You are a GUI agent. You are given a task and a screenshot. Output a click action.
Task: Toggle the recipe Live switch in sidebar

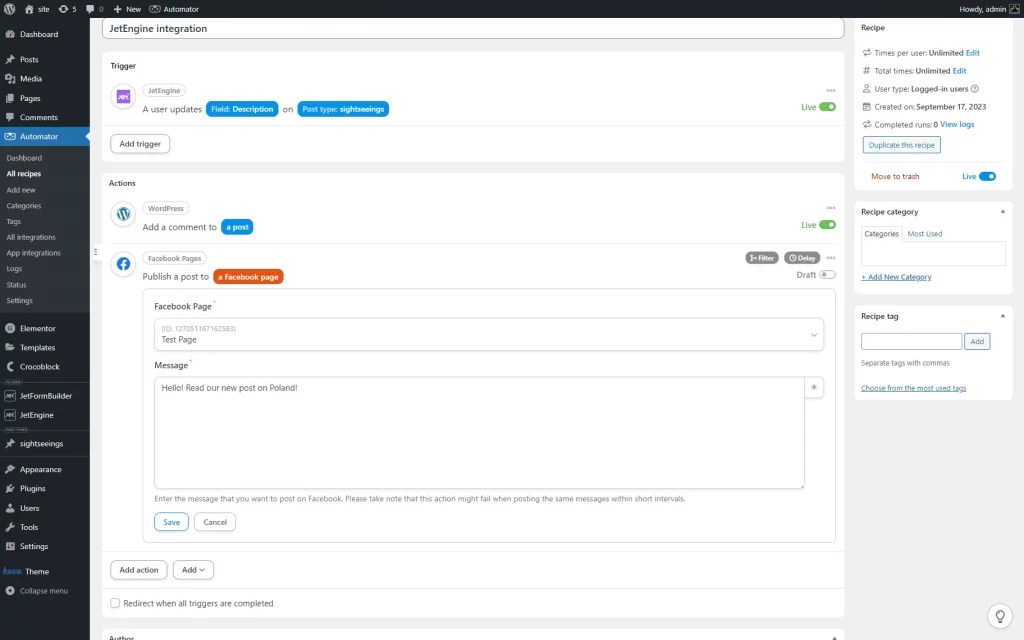pyautogui.click(x=987, y=176)
